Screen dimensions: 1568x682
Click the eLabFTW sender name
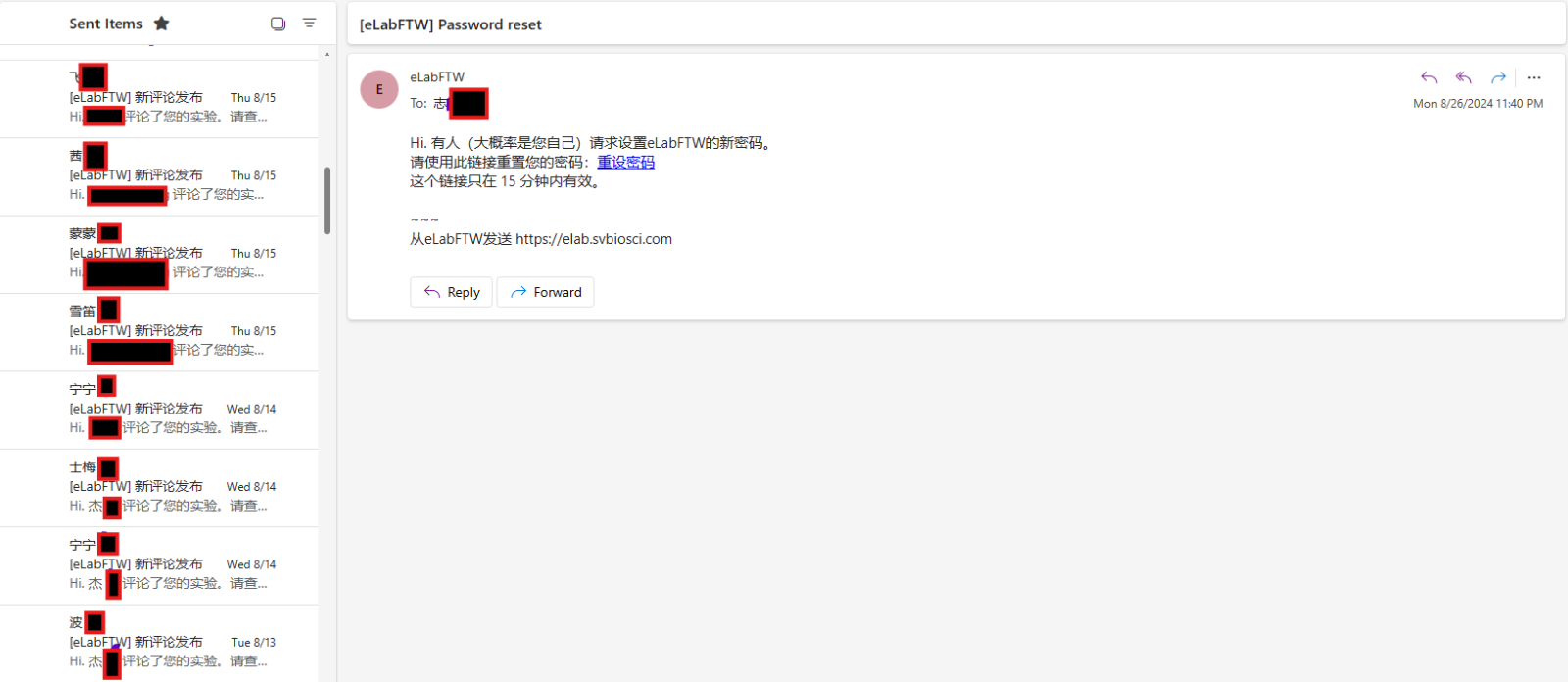pos(437,77)
